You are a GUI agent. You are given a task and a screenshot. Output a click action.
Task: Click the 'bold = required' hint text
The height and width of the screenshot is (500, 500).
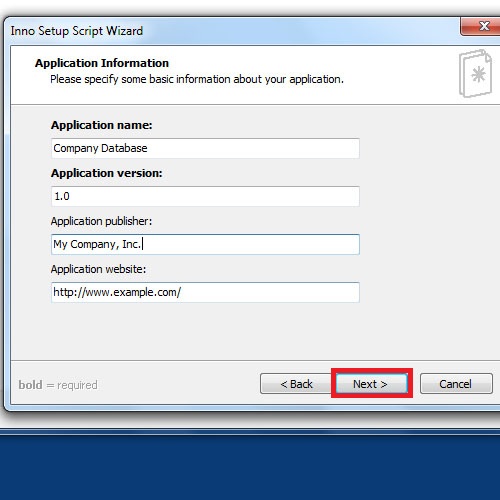tap(58, 385)
